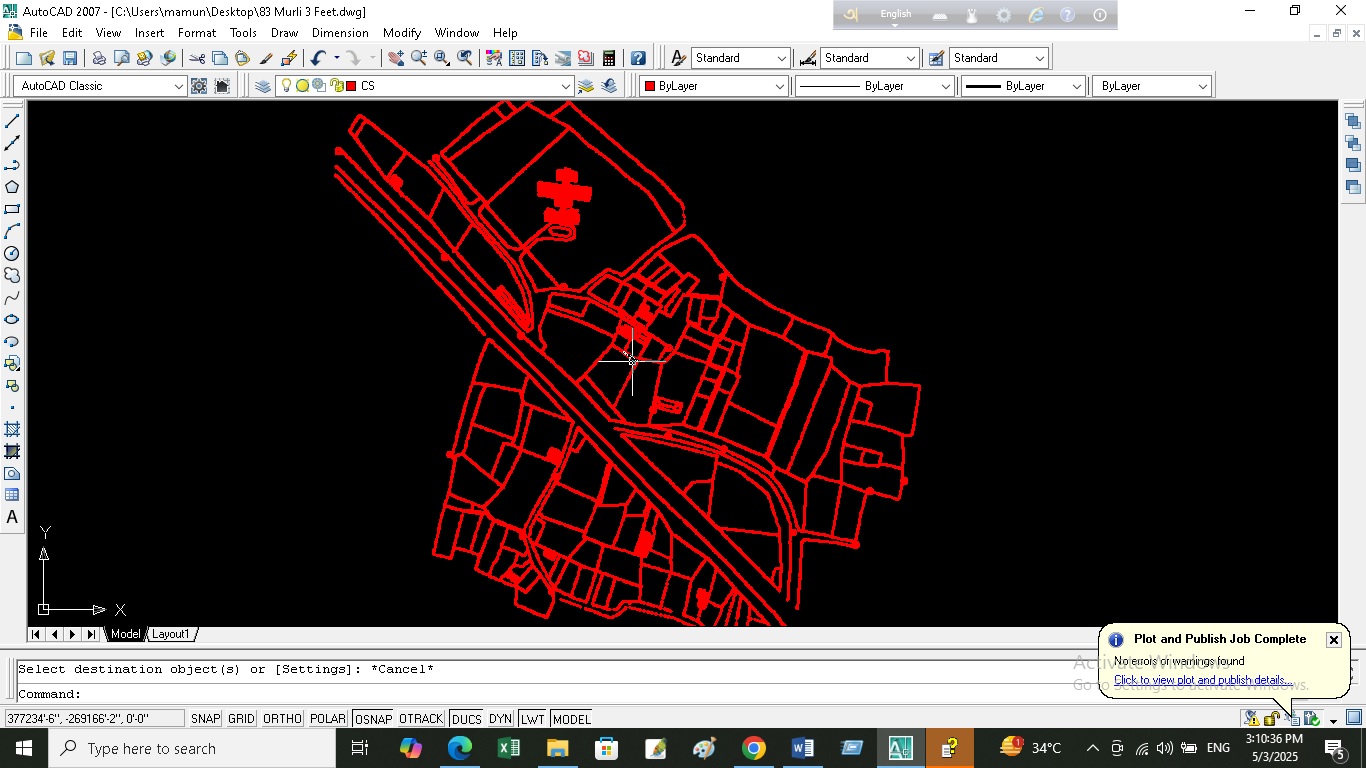Expand the lineweight ByLayer dropdown
The height and width of the screenshot is (768, 1366).
1076,86
